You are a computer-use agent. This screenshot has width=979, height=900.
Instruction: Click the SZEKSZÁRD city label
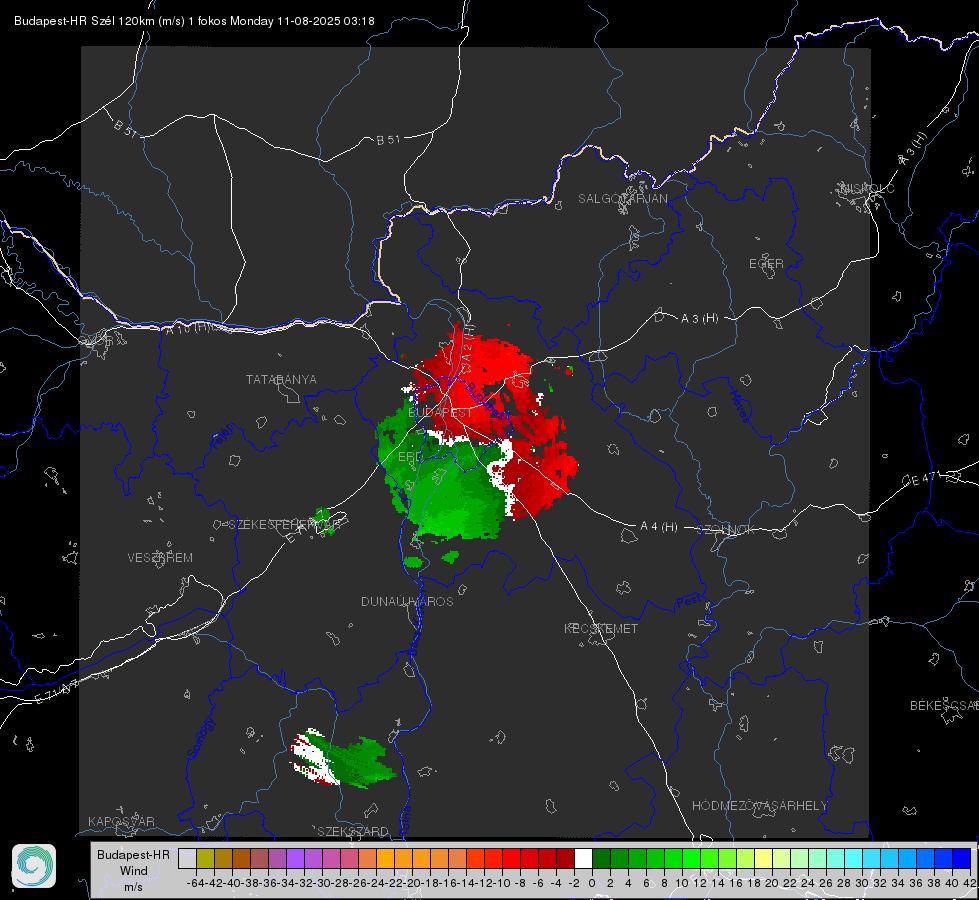coord(353,831)
